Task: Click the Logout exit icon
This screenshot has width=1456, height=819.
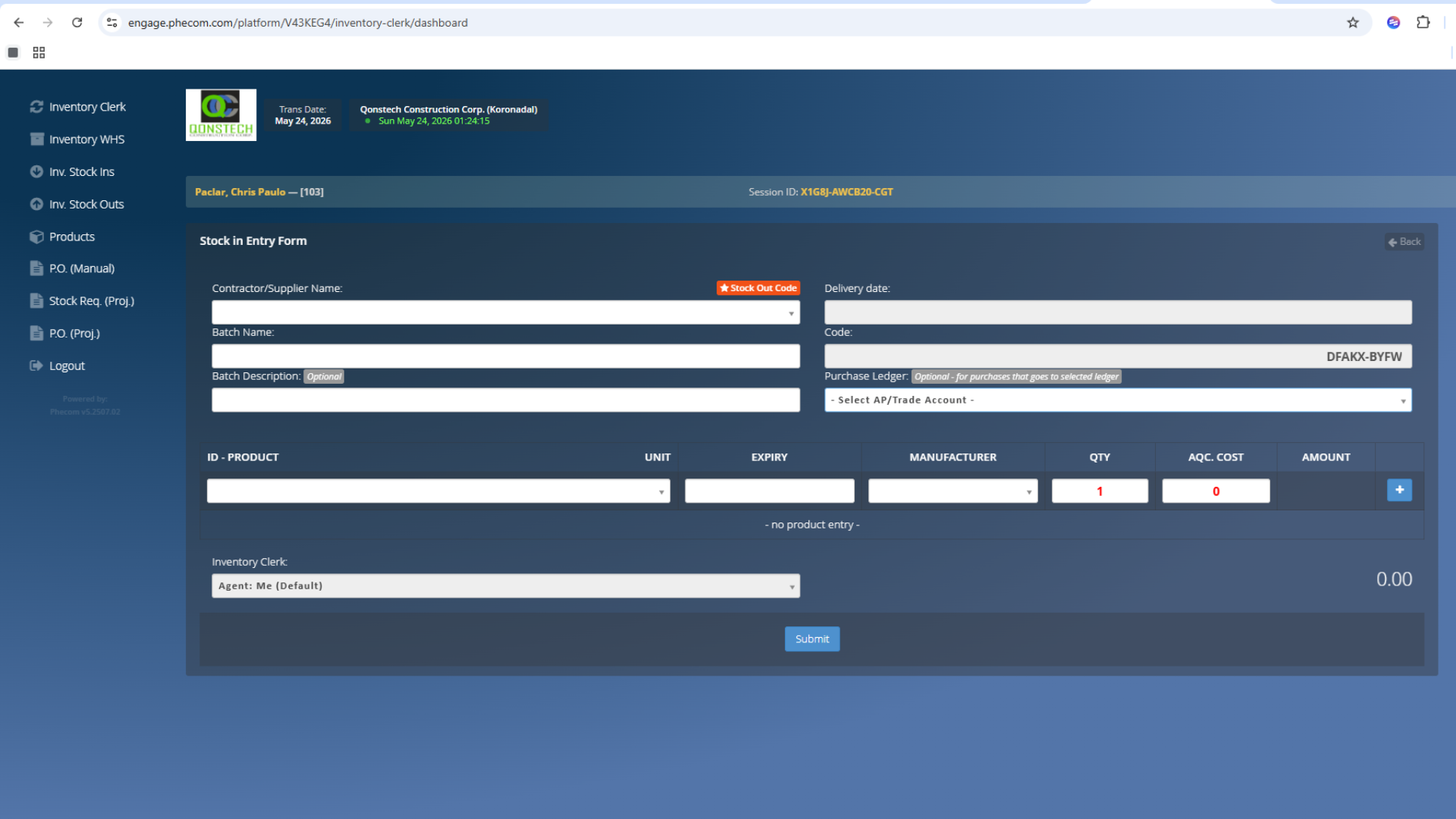Action: (36, 366)
